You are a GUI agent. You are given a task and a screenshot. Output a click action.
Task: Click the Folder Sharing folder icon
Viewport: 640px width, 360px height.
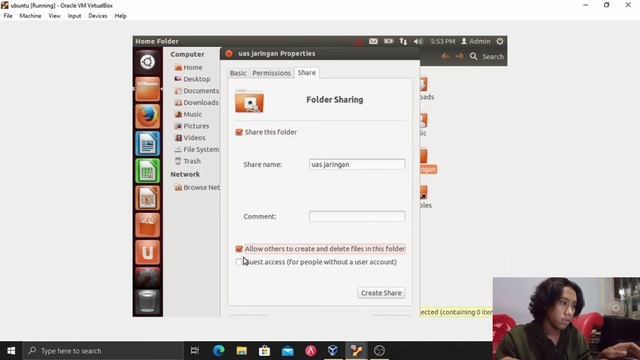click(249, 101)
